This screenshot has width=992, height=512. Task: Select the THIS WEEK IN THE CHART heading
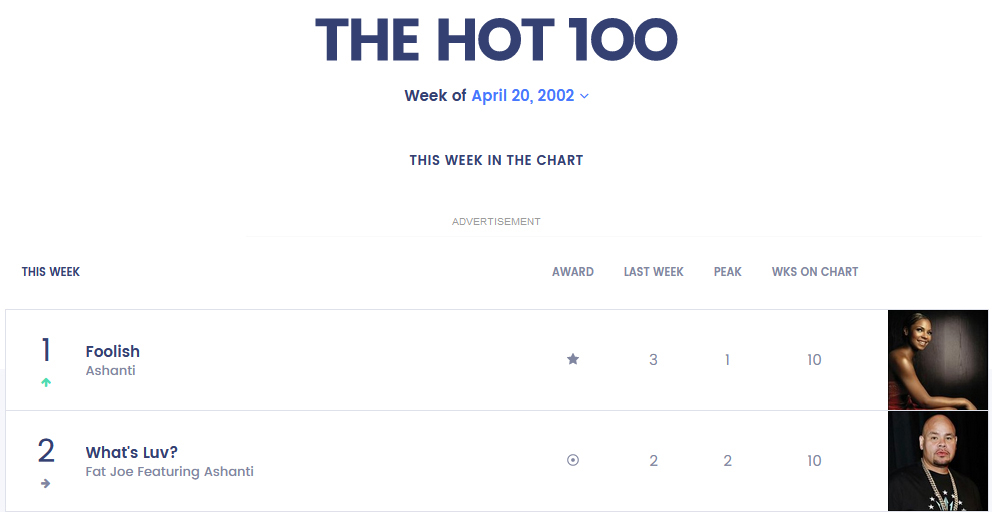[496, 160]
